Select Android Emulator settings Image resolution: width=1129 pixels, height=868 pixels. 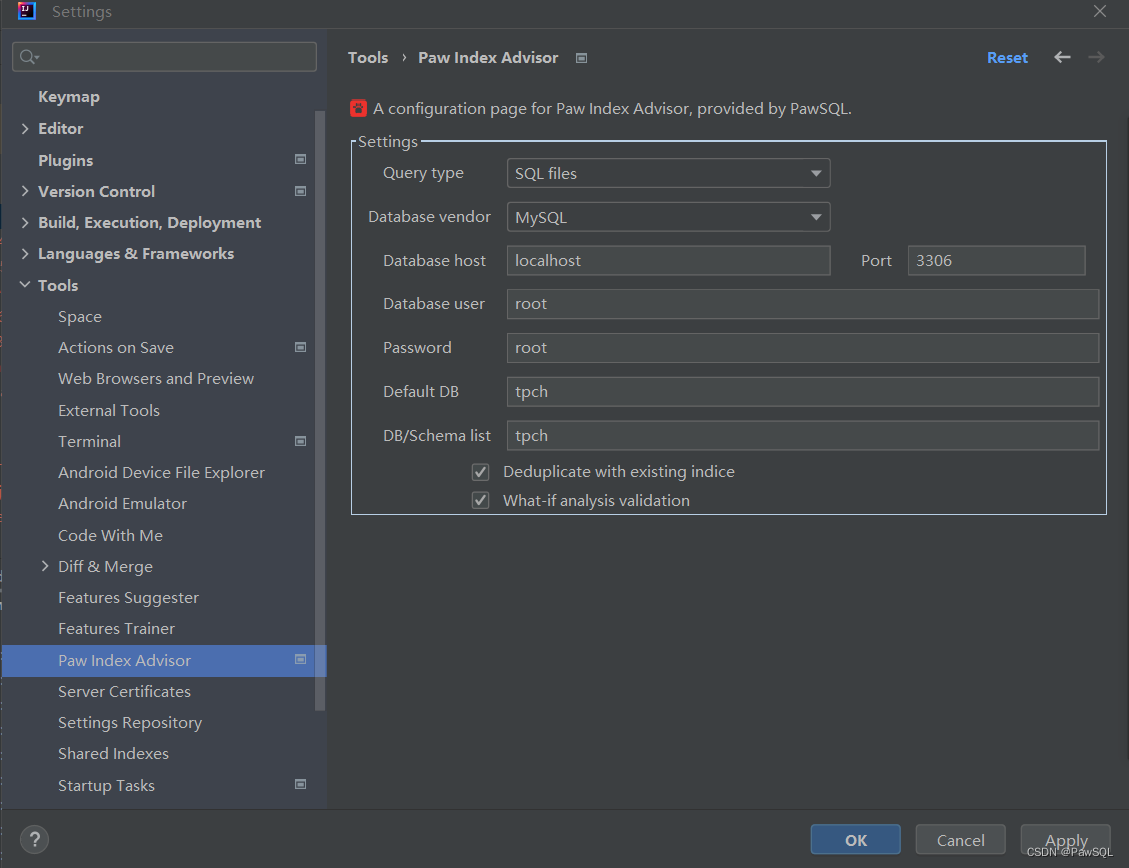tap(122, 504)
